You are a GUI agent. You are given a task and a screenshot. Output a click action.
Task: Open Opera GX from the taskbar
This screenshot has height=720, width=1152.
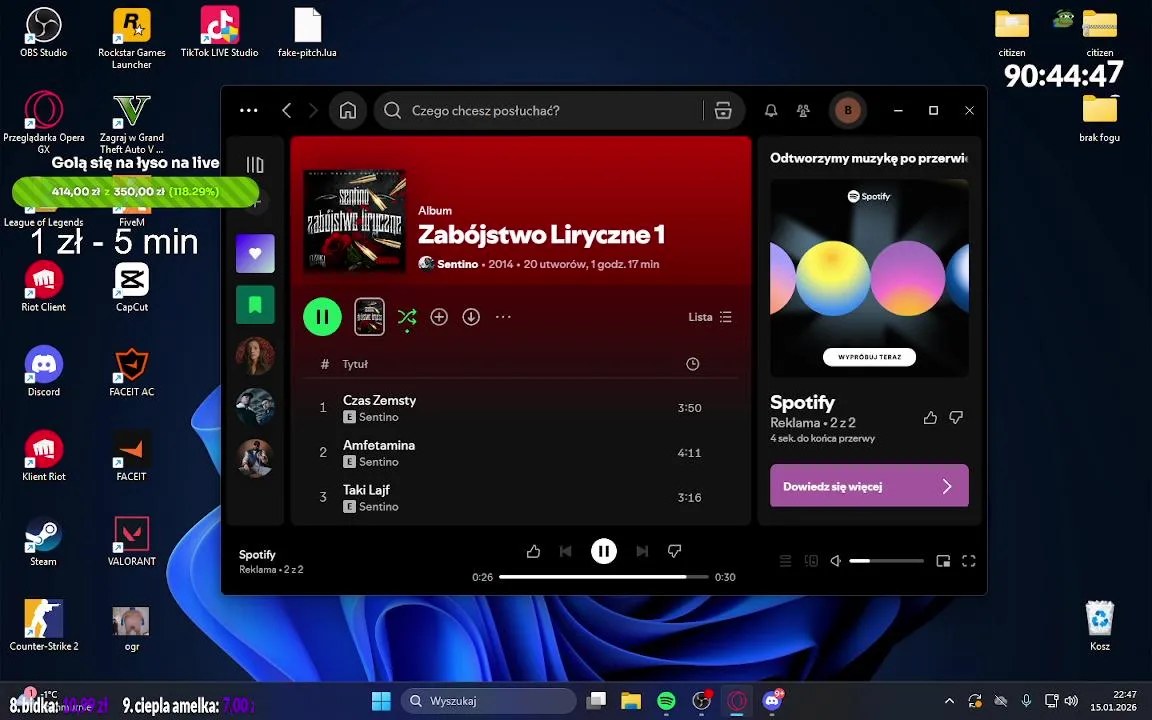point(737,701)
